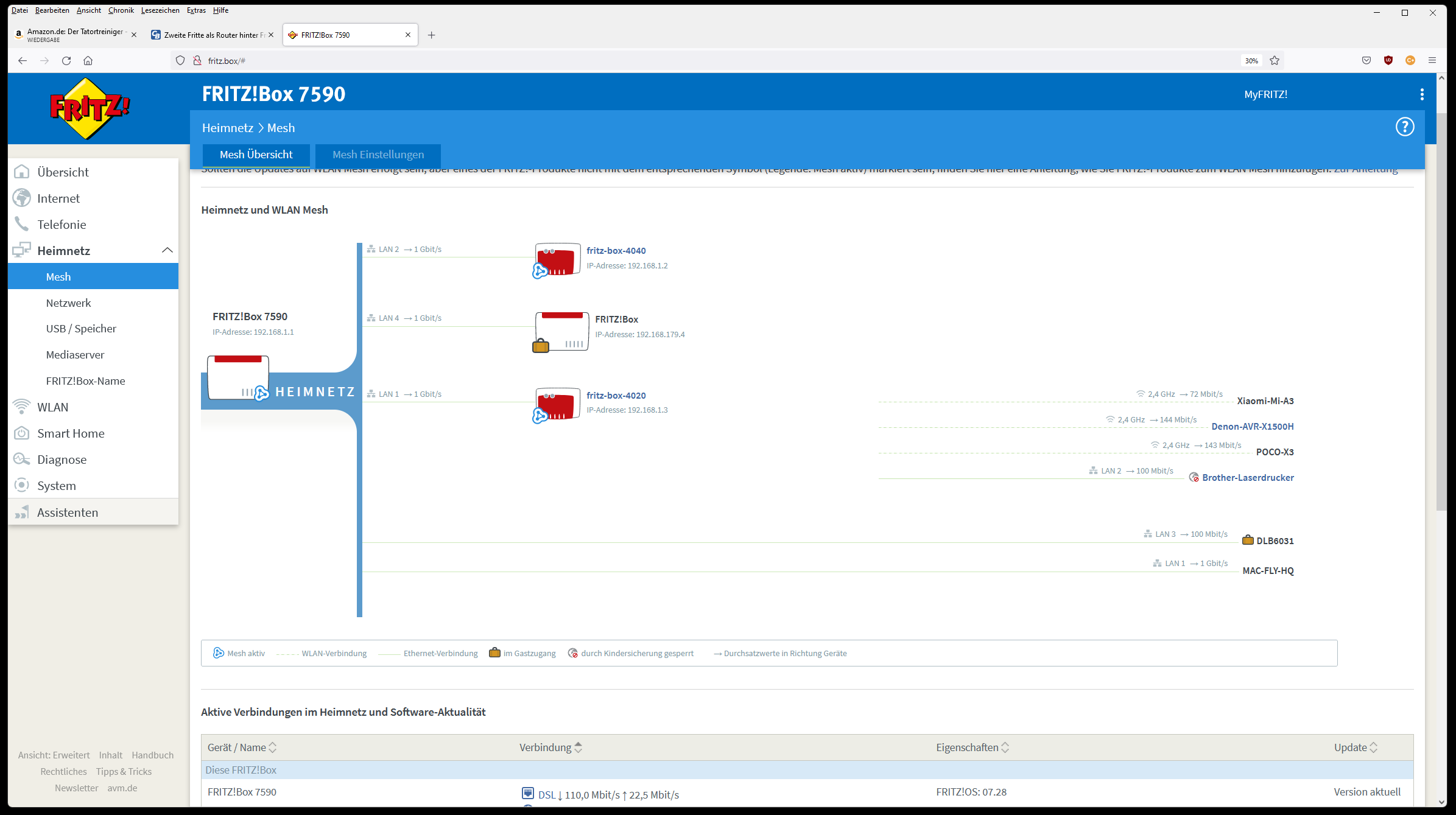Open the Internet sidebar section
Viewport: 1456px width, 815px height.
[93, 198]
